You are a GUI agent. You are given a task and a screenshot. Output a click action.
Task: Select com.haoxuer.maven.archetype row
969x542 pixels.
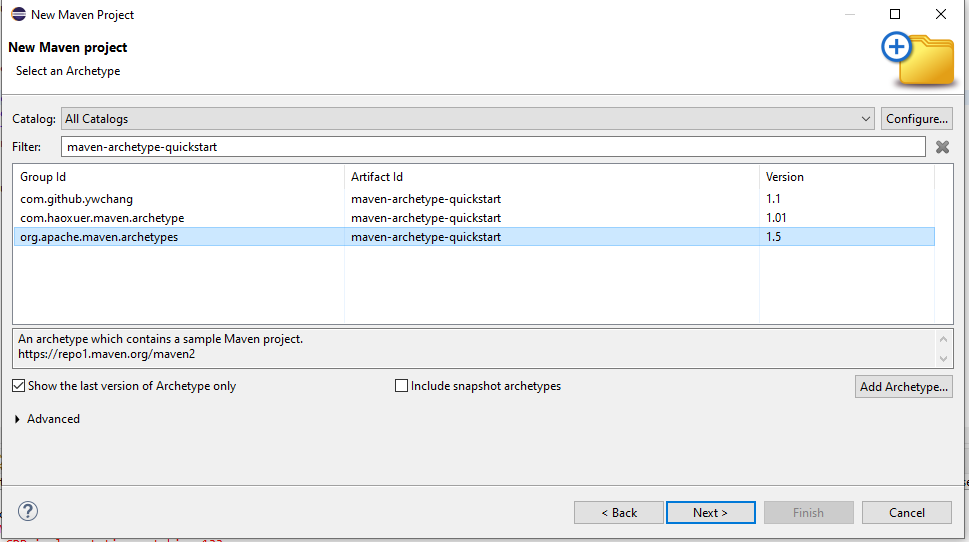(x=474, y=218)
